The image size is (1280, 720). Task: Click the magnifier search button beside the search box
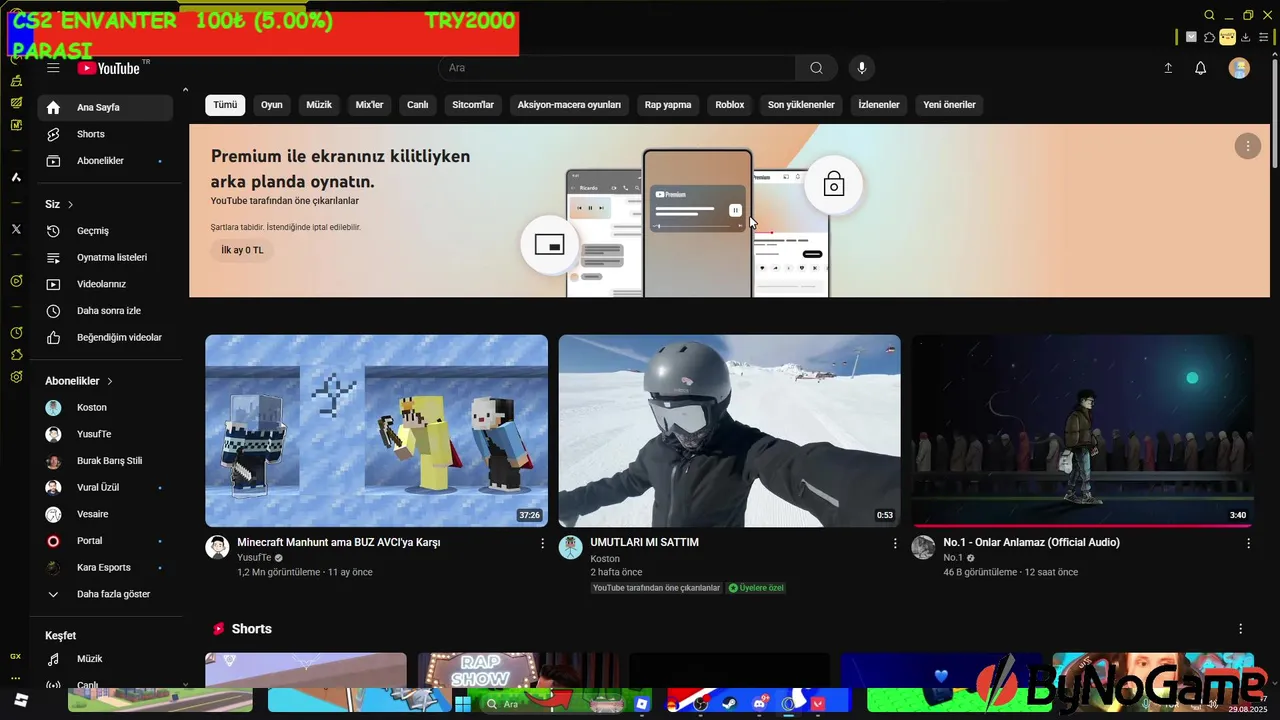click(817, 68)
